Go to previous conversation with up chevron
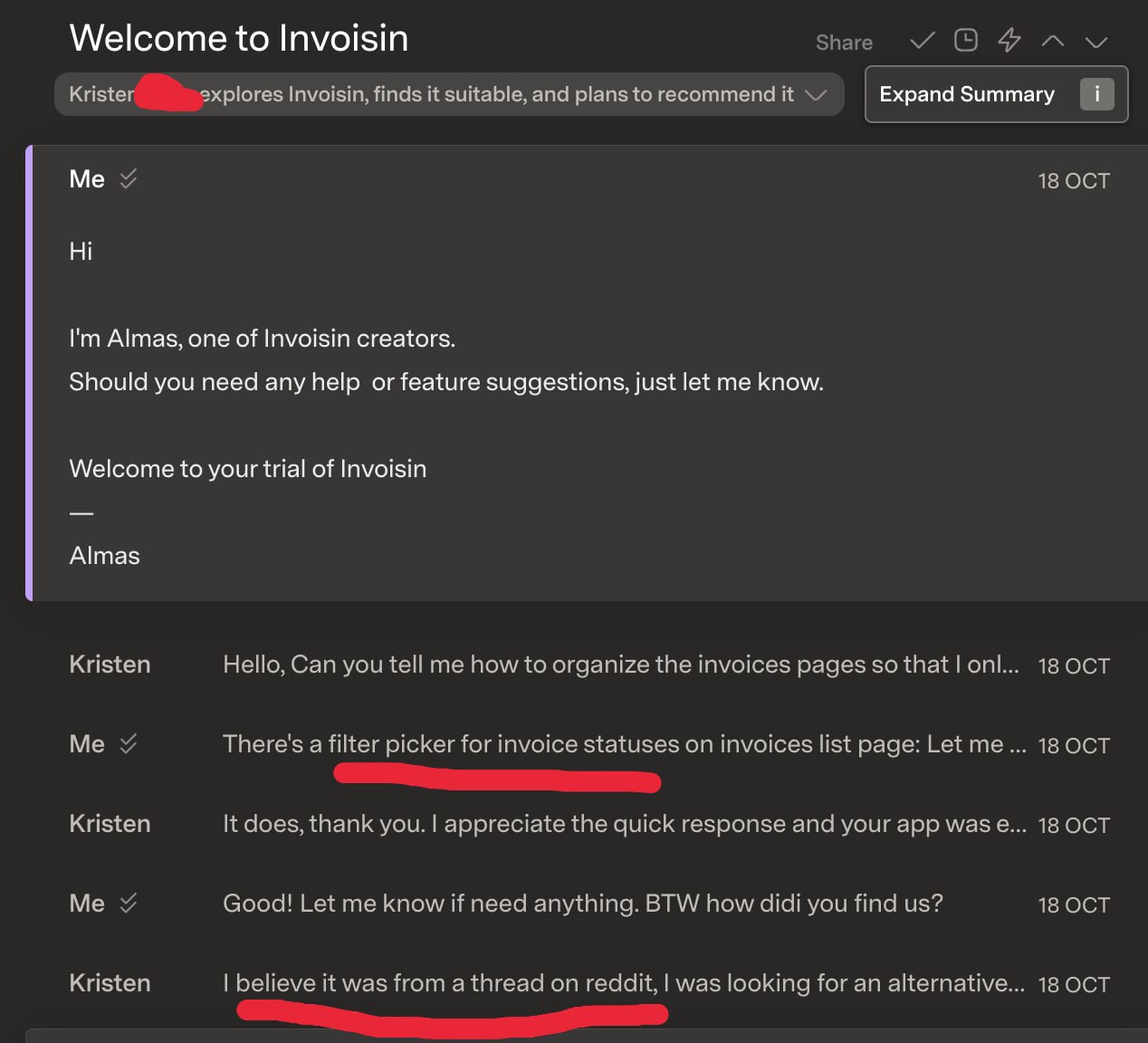This screenshot has height=1043, width=1148. pyautogui.click(x=1053, y=41)
